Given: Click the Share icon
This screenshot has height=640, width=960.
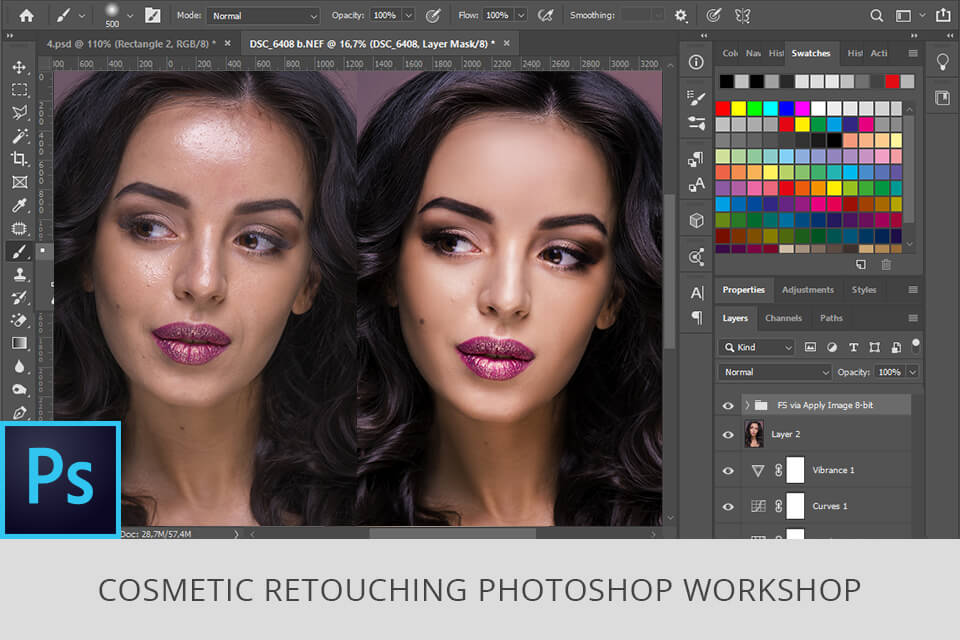Looking at the screenshot, I should pyautogui.click(x=943, y=15).
